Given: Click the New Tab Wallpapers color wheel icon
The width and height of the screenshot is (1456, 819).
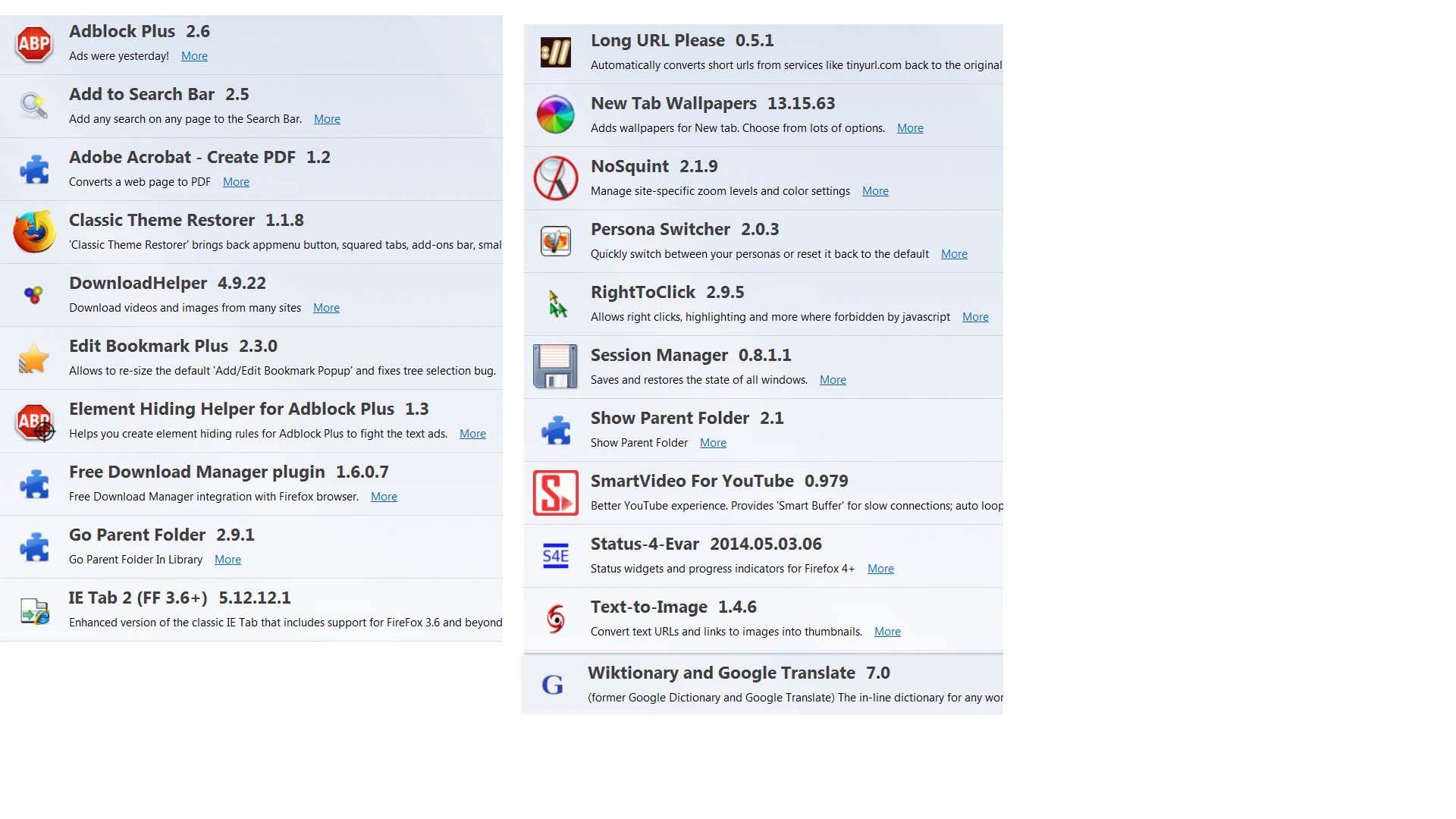Looking at the screenshot, I should [556, 115].
